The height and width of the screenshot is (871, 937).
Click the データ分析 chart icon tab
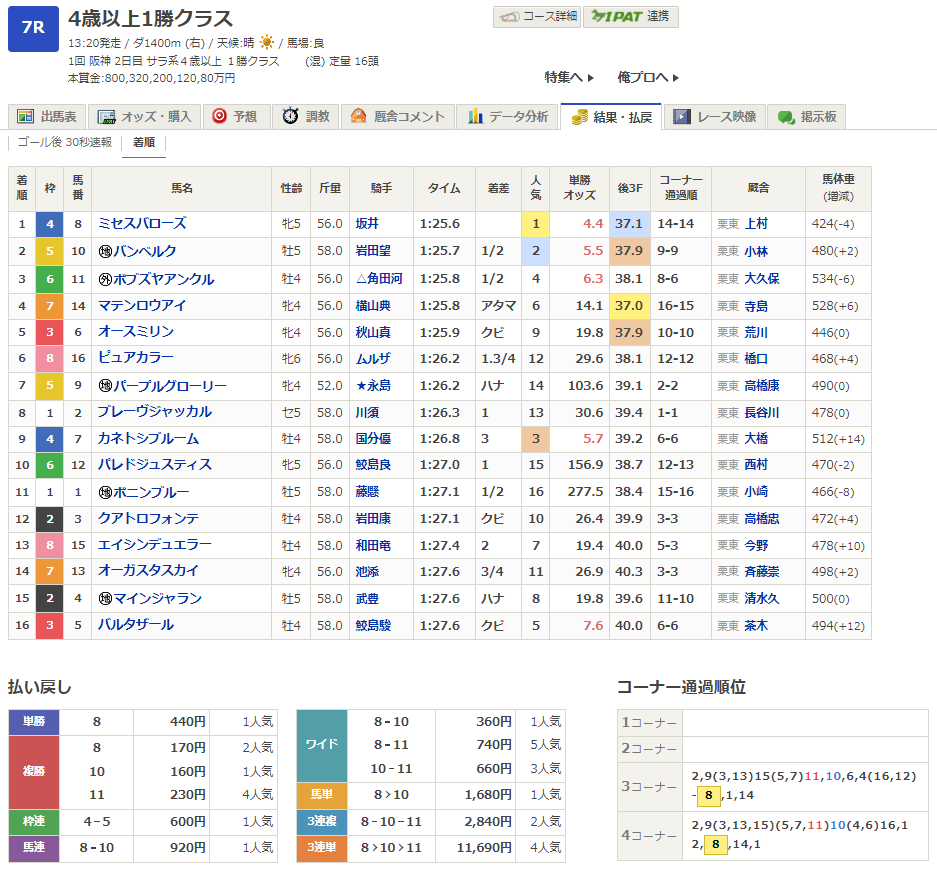click(508, 117)
